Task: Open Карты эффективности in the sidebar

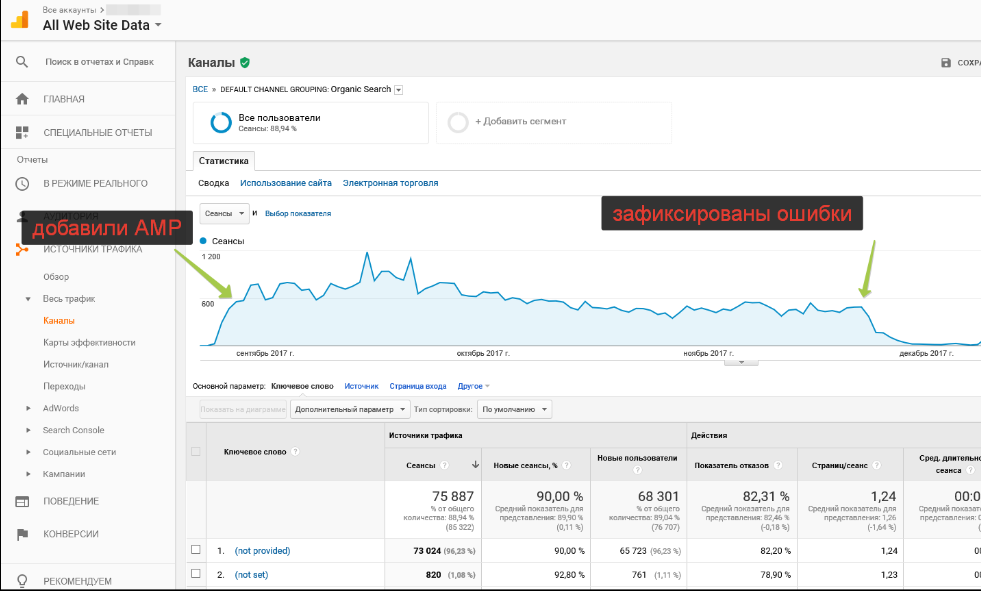Action: (89, 343)
